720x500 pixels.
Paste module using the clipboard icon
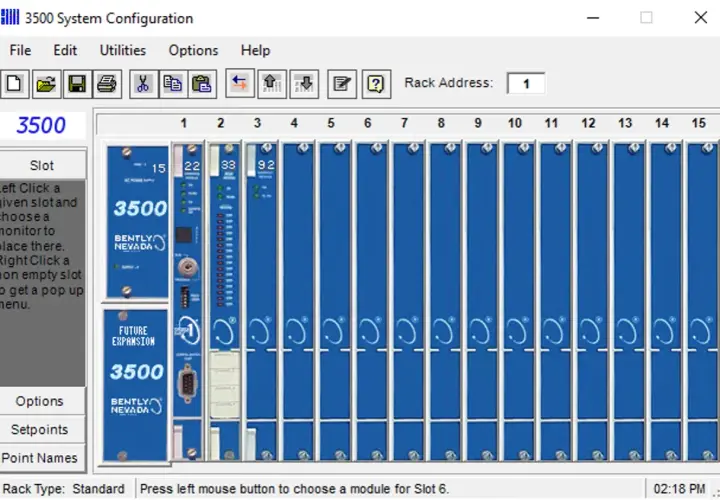[x=202, y=84]
